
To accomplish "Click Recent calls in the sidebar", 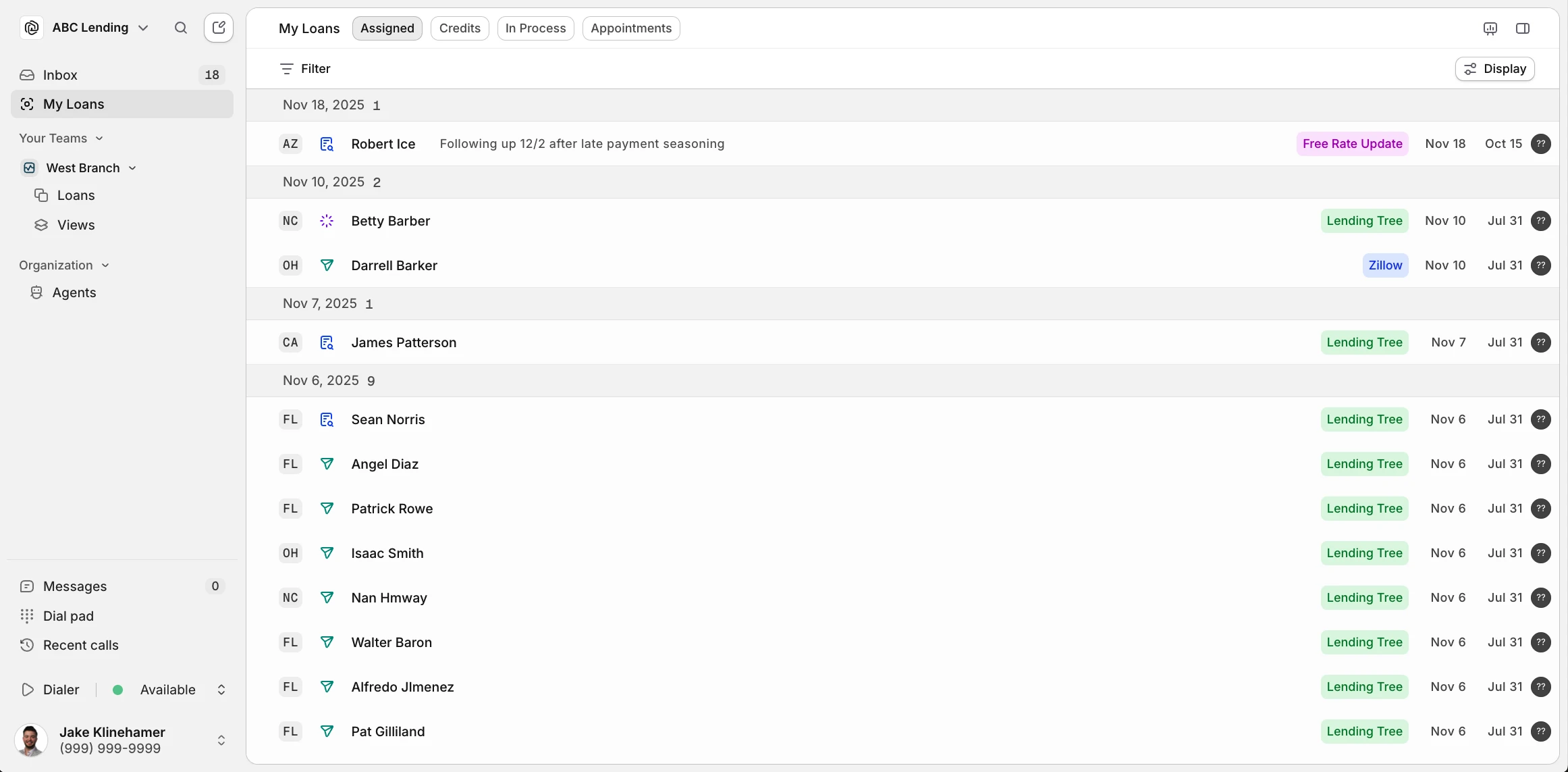I will (x=80, y=645).
